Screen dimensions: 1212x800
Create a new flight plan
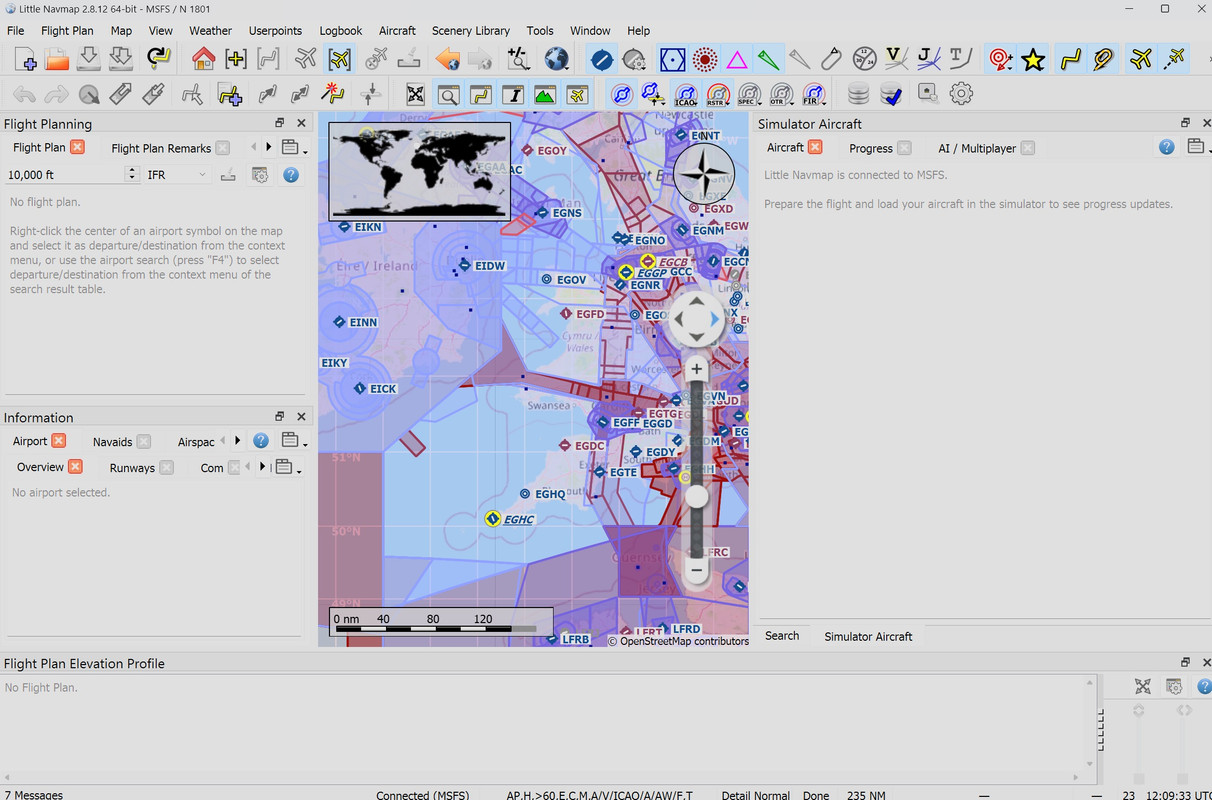[x=25, y=60]
